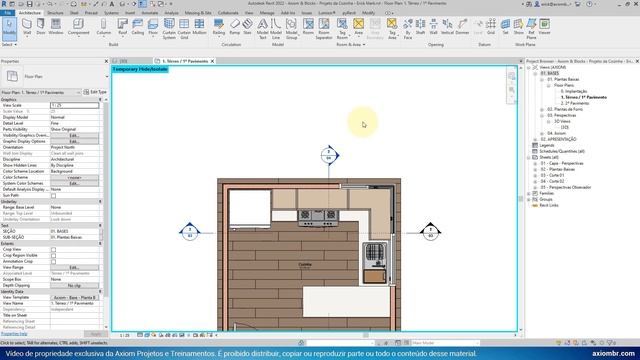This screenshot has height=360, width=640.
Task: Select the Floor tool
Action: (153, 27)
